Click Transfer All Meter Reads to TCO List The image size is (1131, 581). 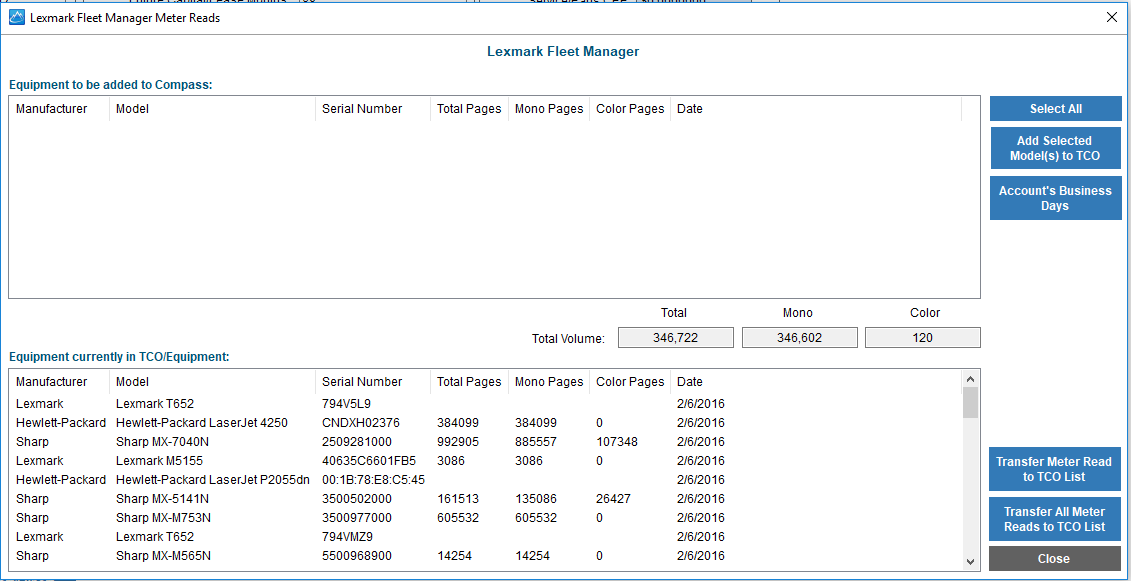tap(1055, 519)
